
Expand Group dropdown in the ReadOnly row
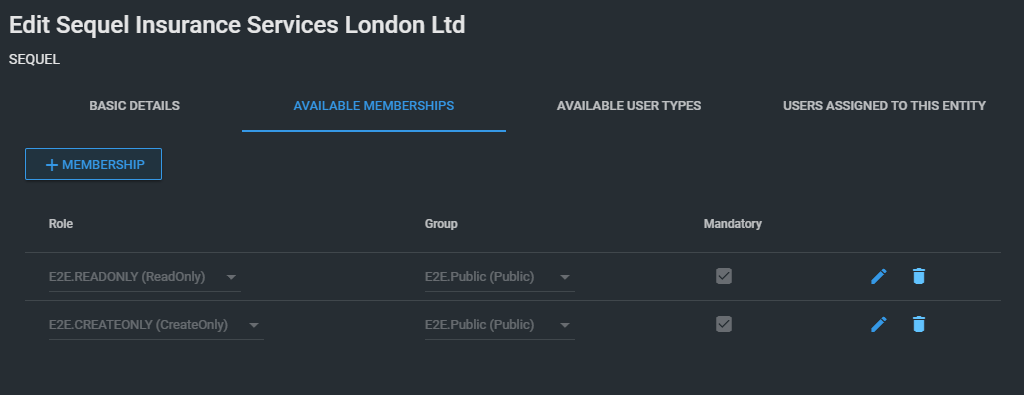pos(565,277)
